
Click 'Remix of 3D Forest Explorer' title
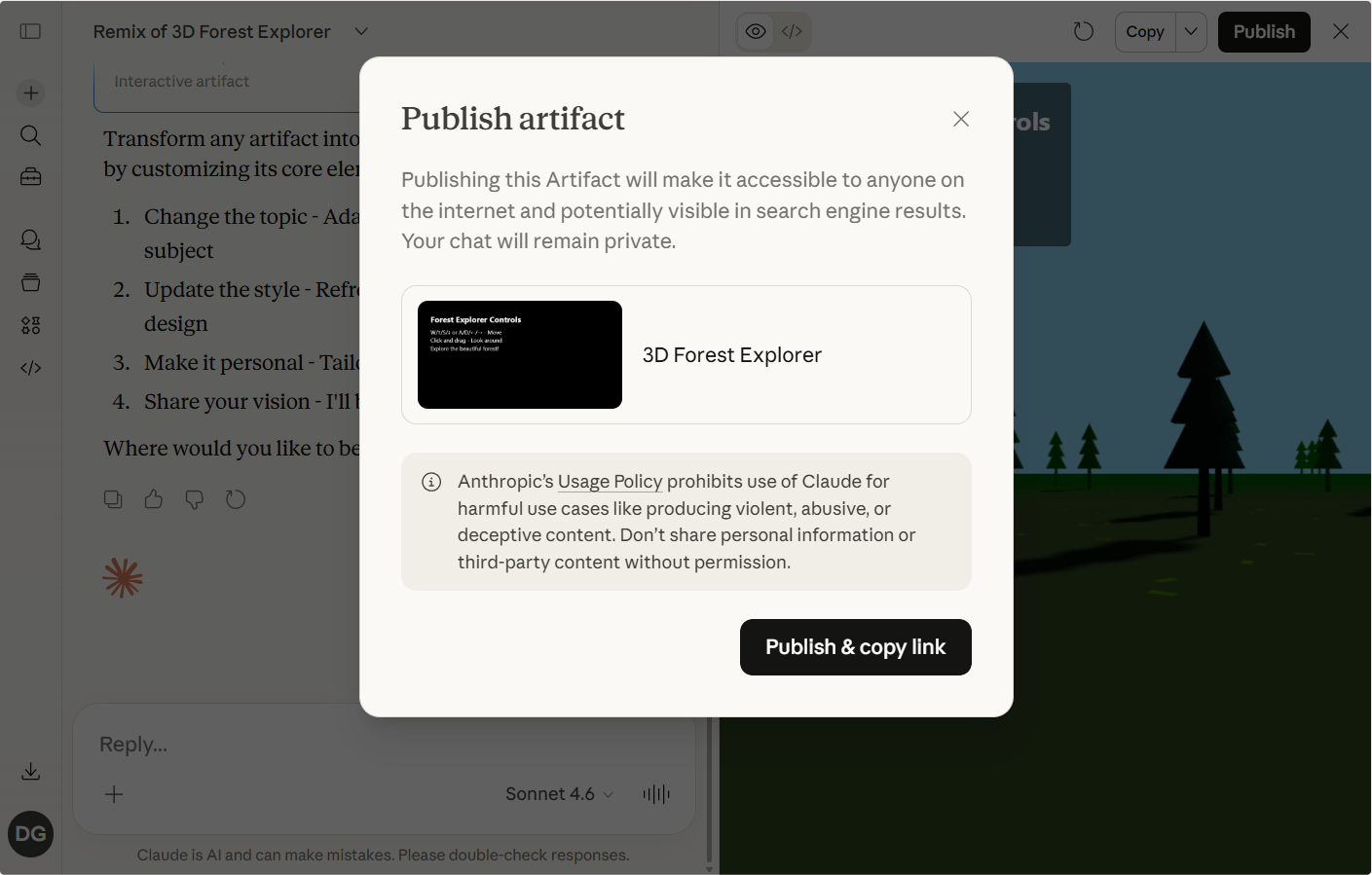(212, 31)
